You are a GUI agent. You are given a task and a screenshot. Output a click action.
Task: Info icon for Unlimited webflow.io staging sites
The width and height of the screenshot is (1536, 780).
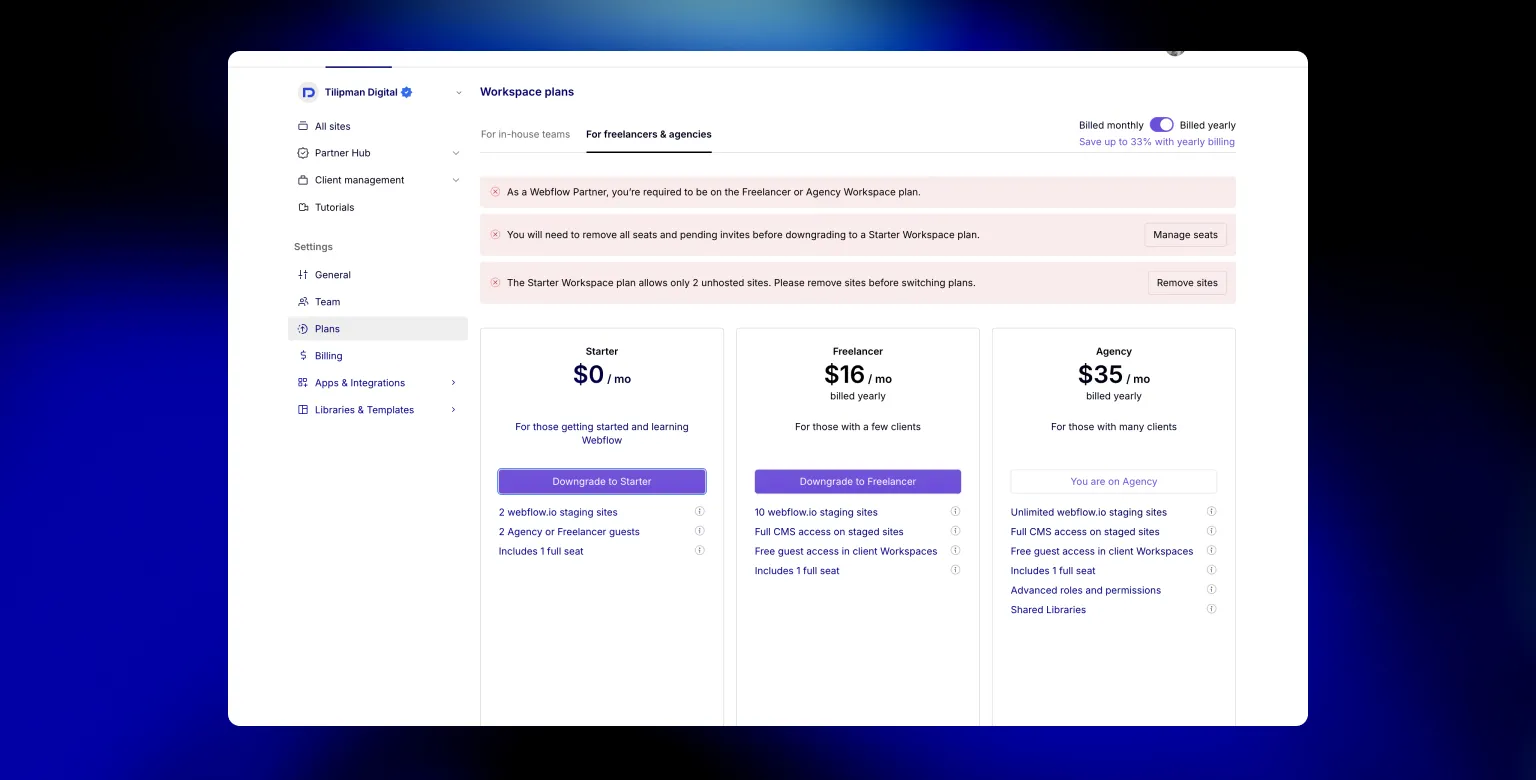point(1212,511)
